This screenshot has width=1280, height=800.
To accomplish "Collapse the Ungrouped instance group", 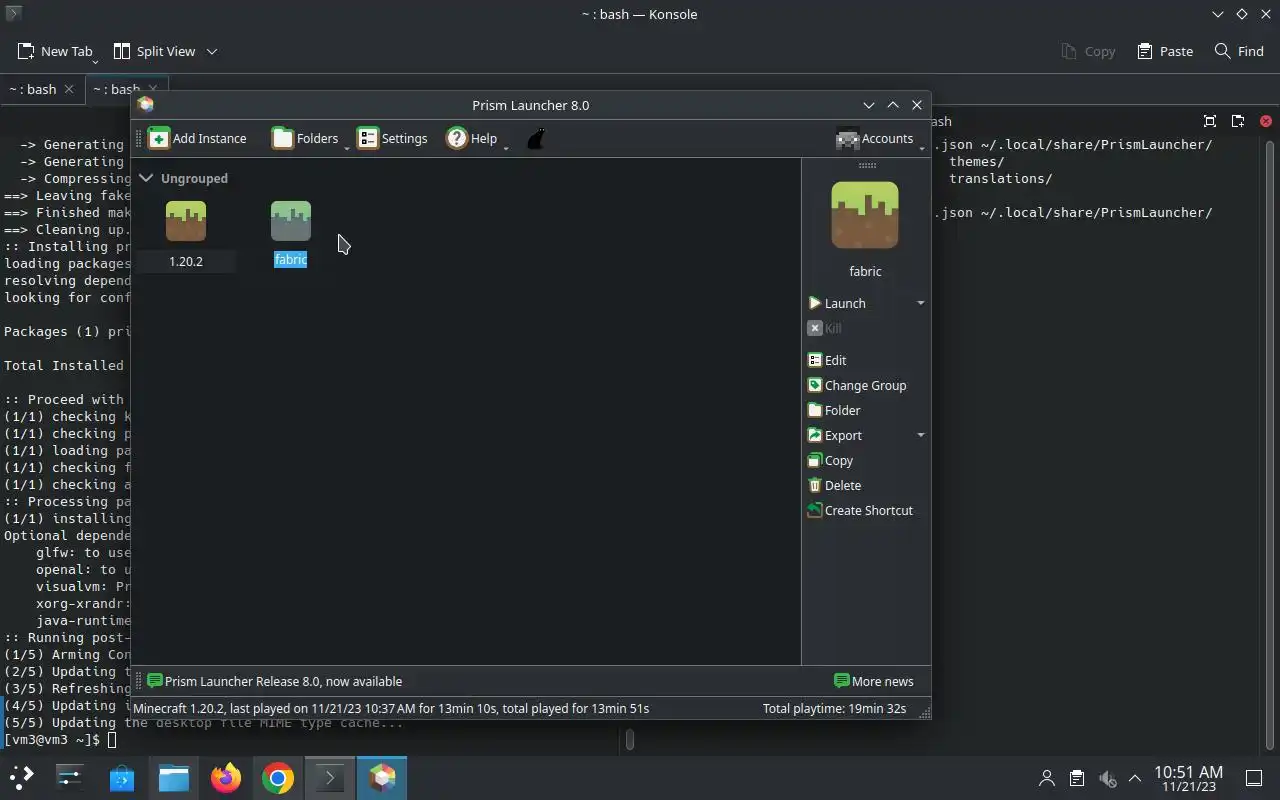I will tap(147, 178).
